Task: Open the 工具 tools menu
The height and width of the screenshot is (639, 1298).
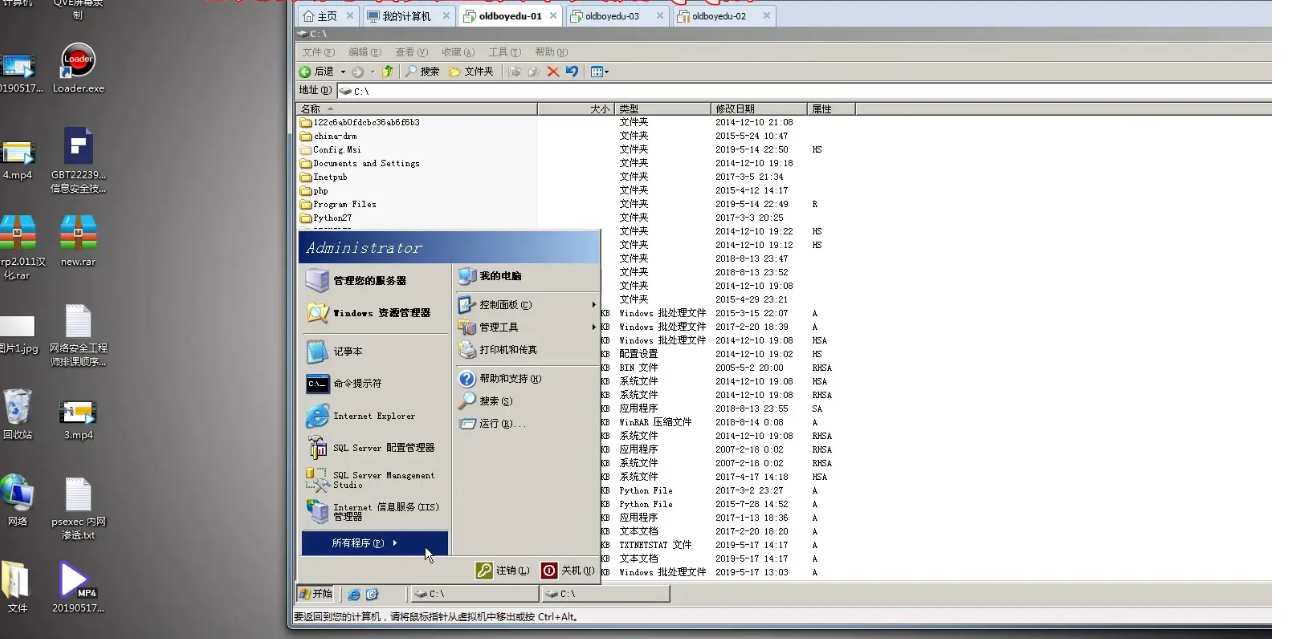Action: pyautogui.click(x=504, y=52)
